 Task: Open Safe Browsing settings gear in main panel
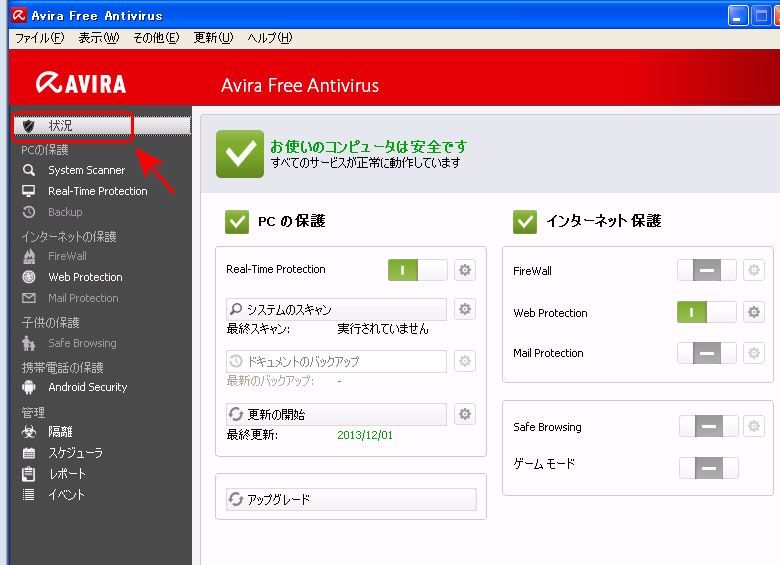754,426
